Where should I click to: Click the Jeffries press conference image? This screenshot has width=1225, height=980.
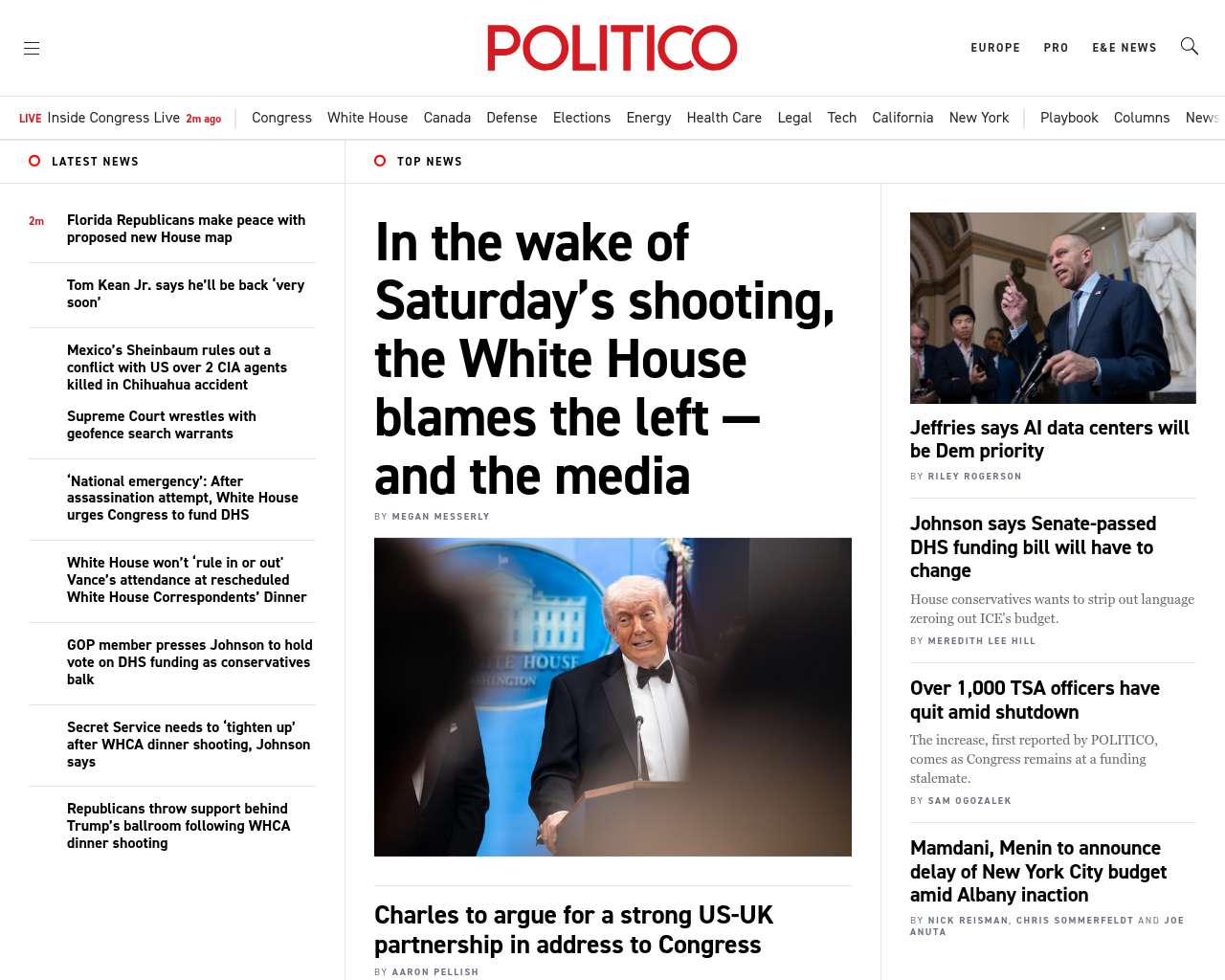[1053, 307]
